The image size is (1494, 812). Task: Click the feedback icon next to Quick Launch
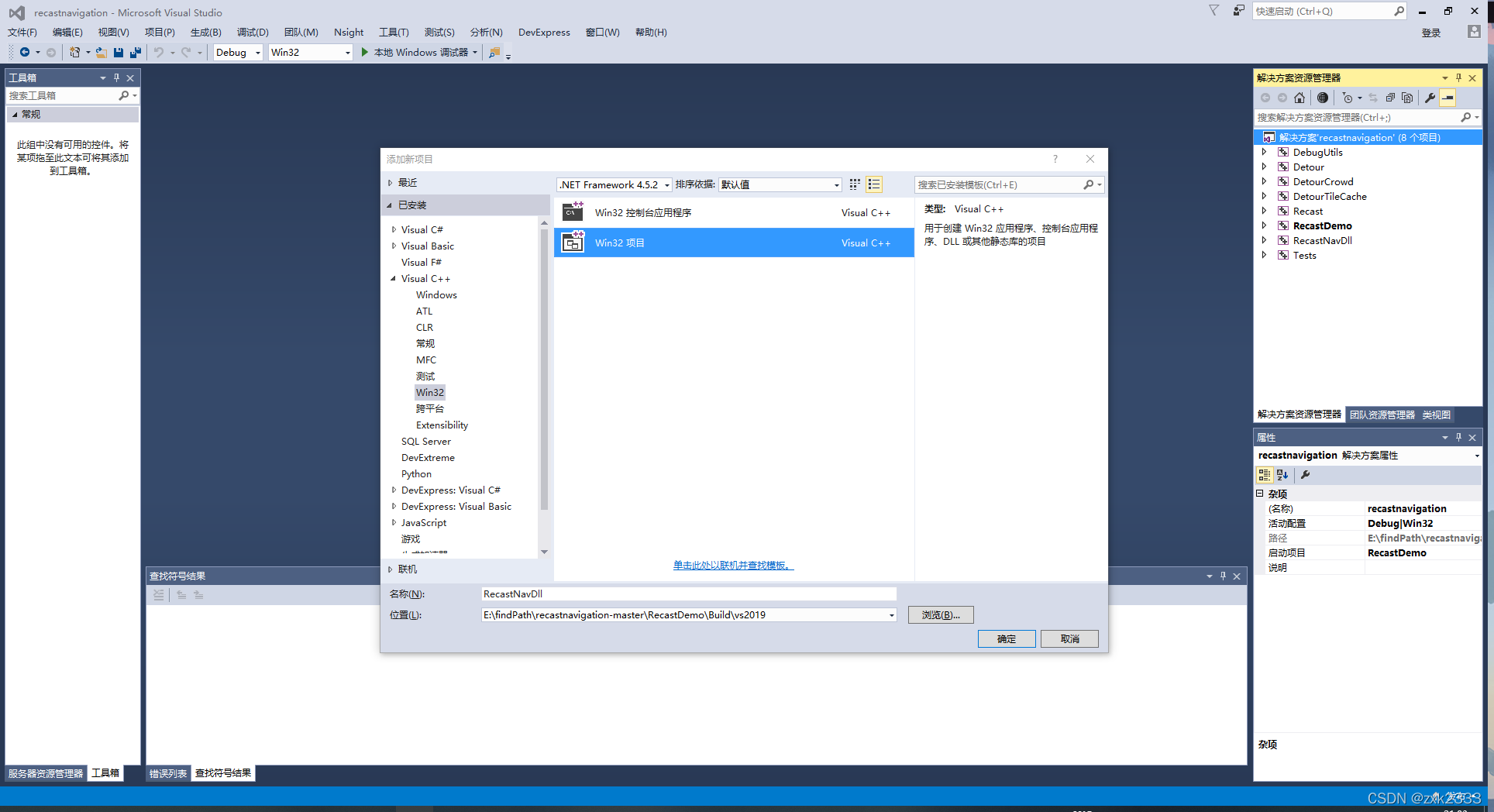click(1238, 11)
